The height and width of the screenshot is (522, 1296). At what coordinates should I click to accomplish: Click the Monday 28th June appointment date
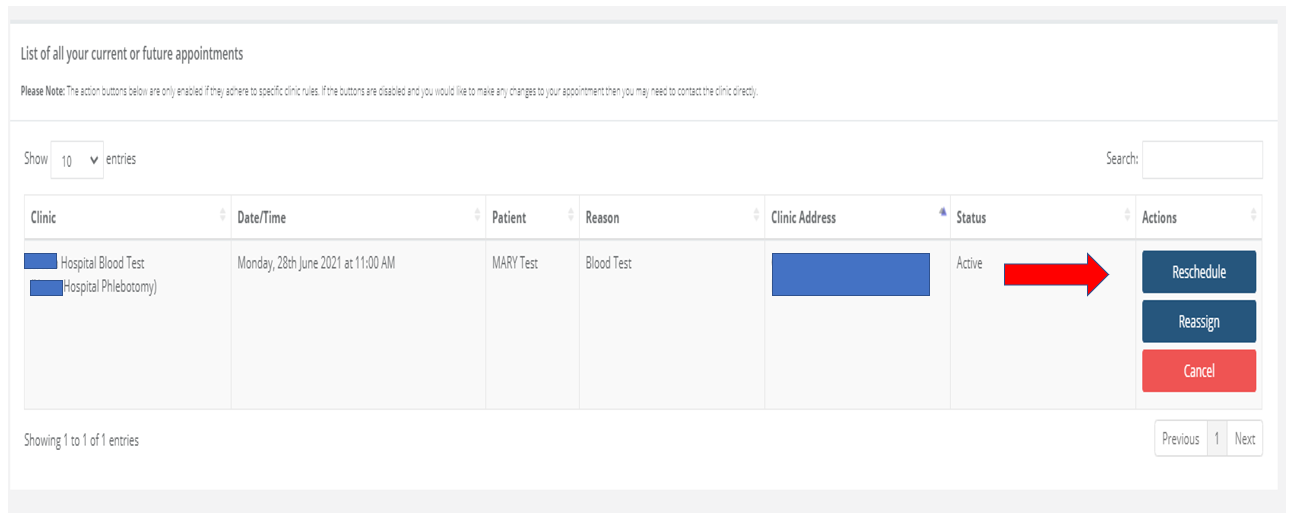316,264
